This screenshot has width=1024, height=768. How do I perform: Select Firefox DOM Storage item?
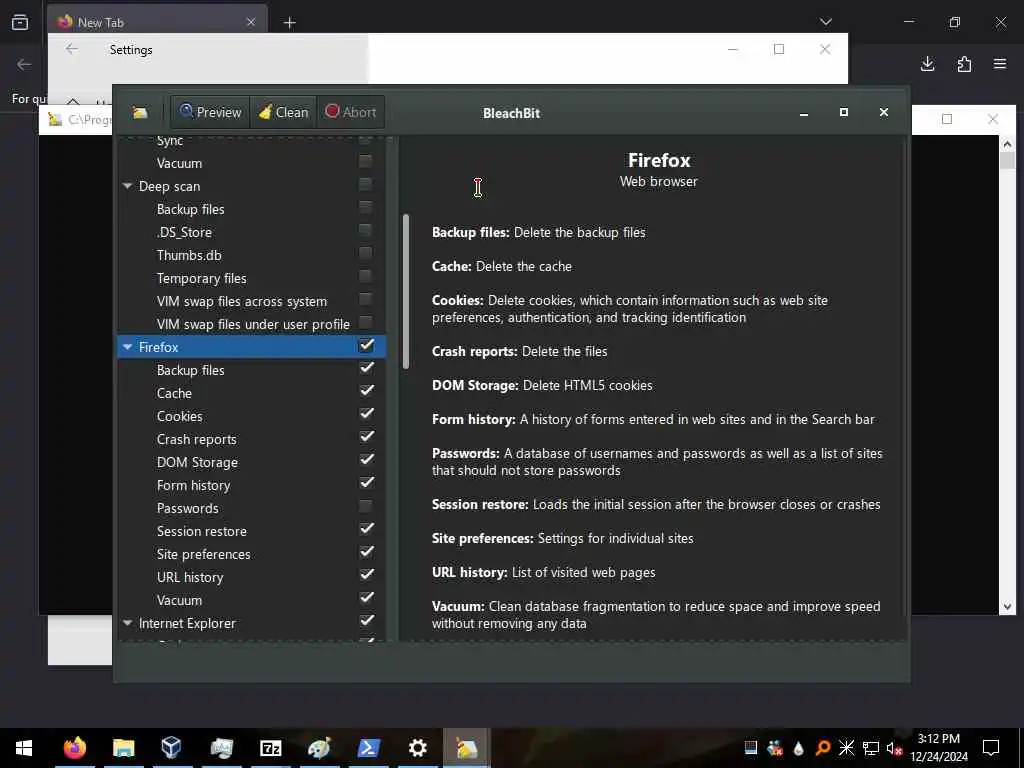[197, 462]
